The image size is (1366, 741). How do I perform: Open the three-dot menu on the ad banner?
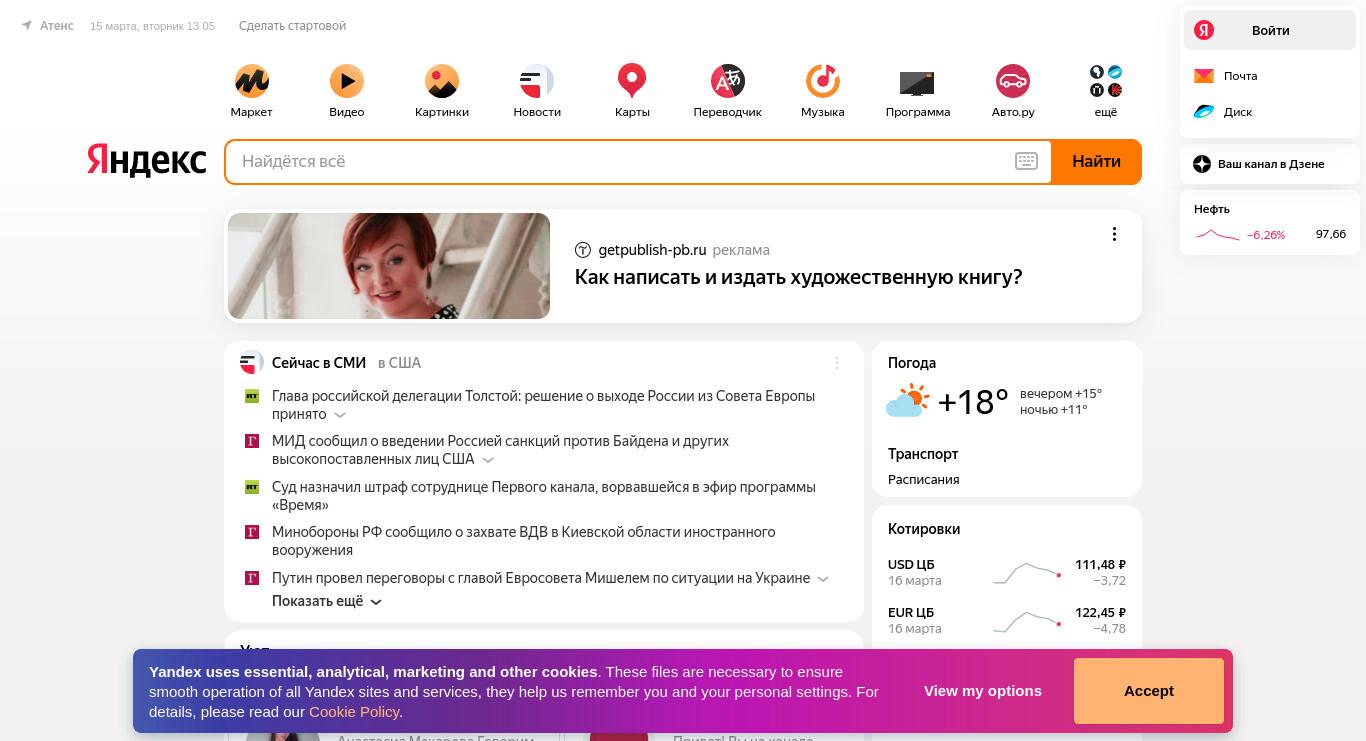[x=1114, y=234]
